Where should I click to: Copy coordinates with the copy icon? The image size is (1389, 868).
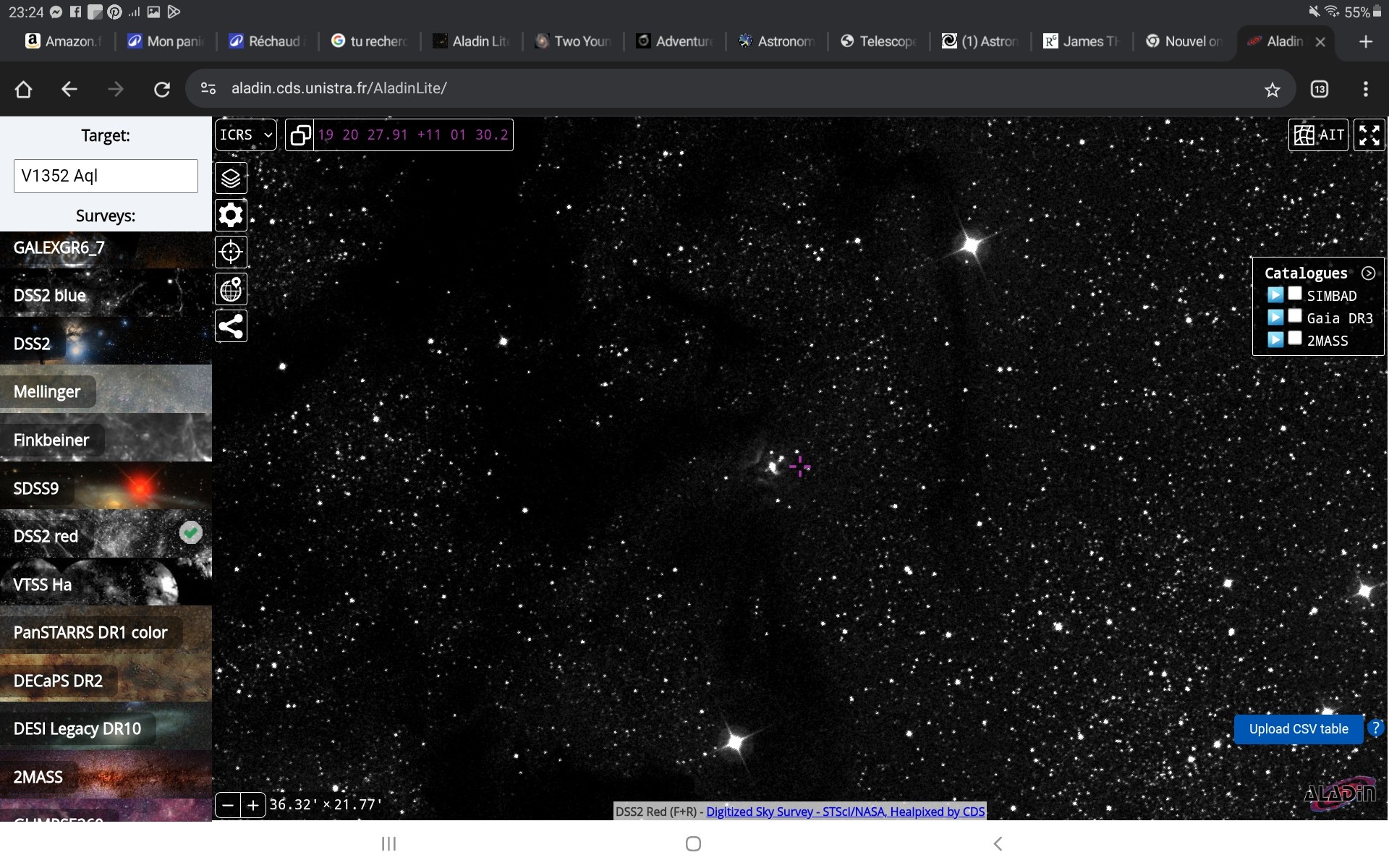(x=300, y=135)
